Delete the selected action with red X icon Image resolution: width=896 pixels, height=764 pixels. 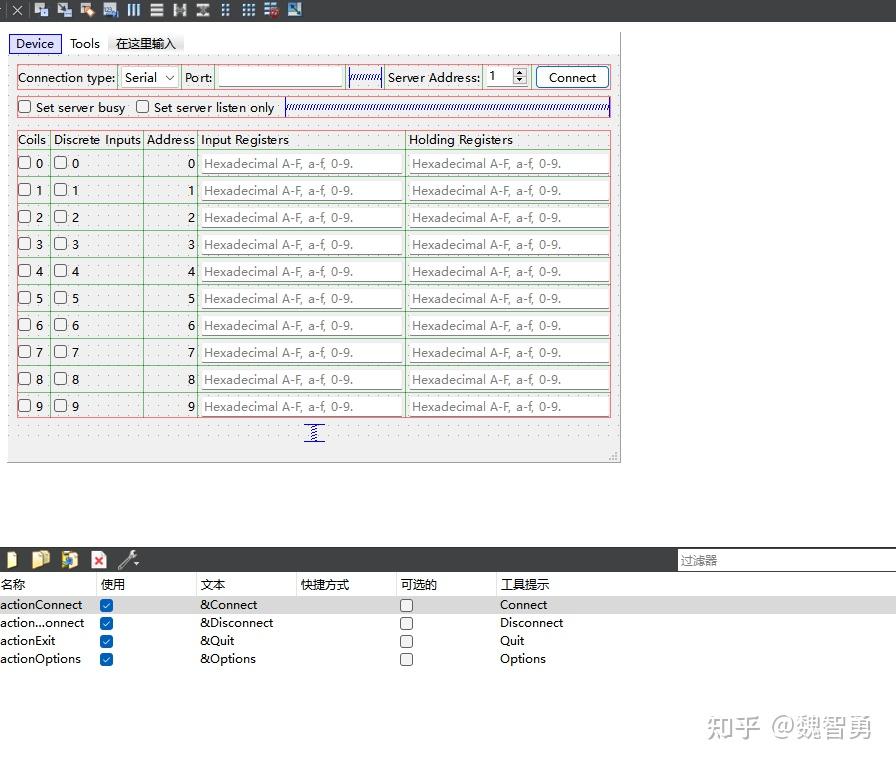click(99, 559)
